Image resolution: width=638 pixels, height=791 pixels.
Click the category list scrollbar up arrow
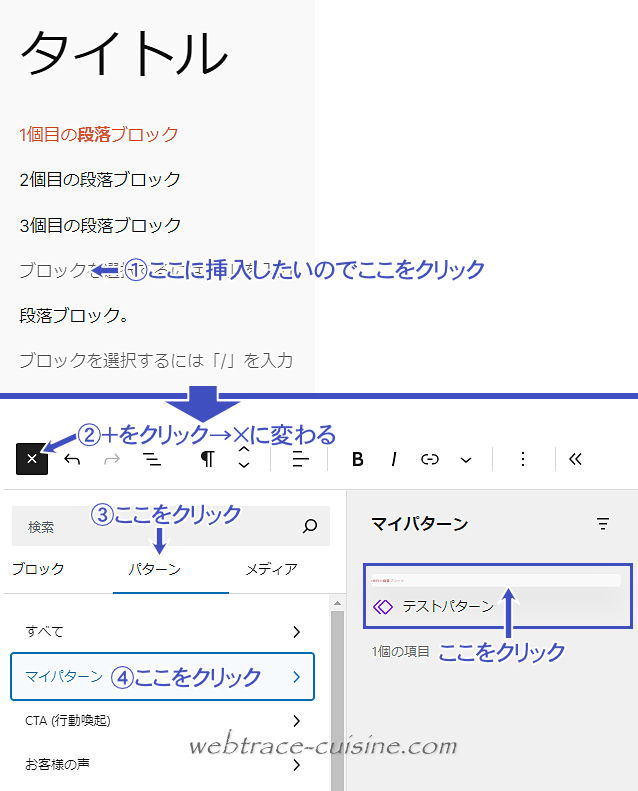point(337,603)
